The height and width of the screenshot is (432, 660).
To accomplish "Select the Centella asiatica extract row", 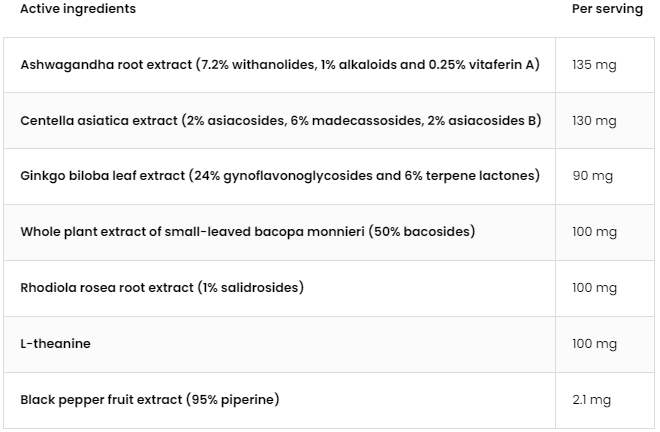I will click(x=329, y=120).
